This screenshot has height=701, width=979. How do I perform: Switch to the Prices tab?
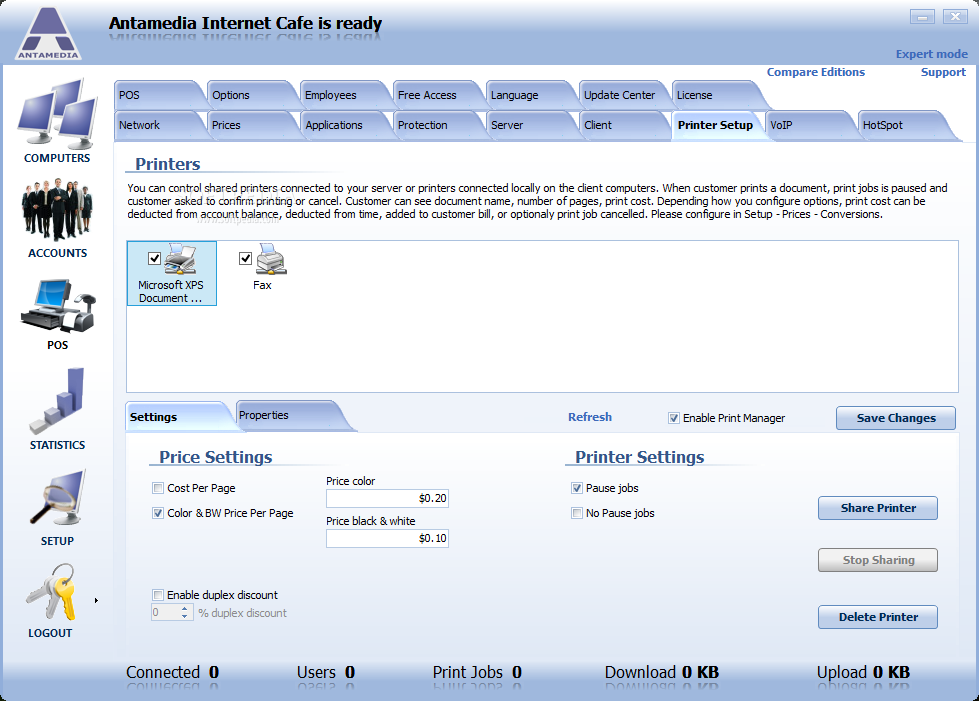tap(250, 125)
